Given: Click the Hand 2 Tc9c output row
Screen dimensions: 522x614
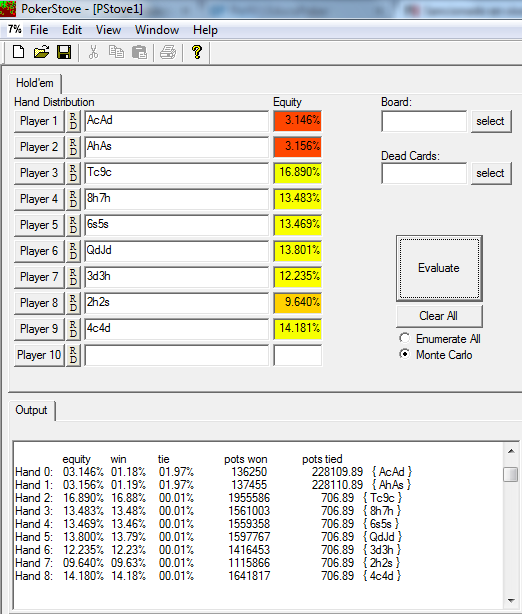Looking at the screenshot, I should pyautogui.click(x=209, y=498).
